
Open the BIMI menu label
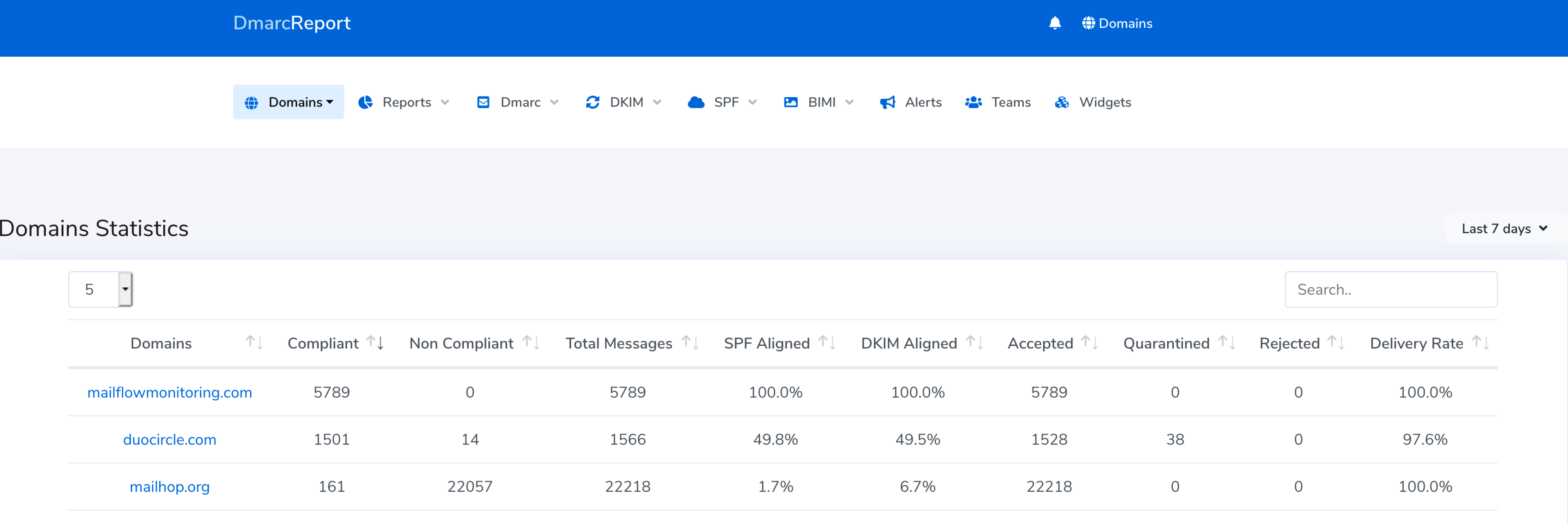pyautogui.click(x=822, y=102)
